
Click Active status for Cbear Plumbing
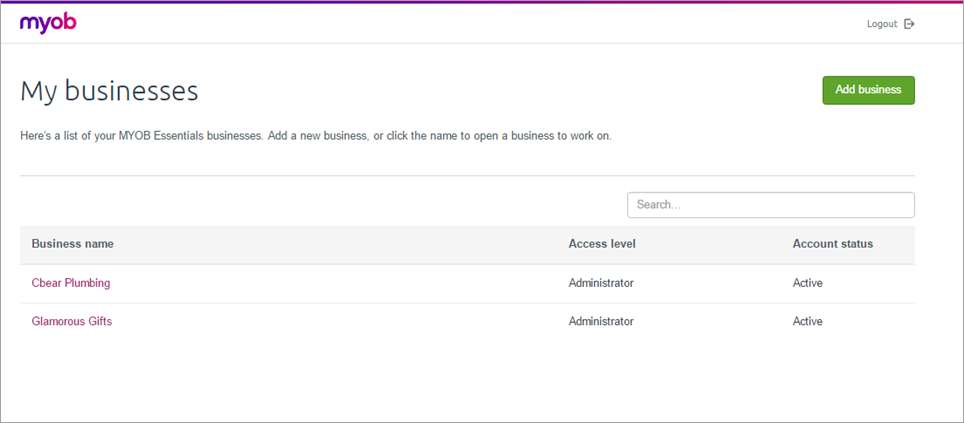click(x=807, y=283)
